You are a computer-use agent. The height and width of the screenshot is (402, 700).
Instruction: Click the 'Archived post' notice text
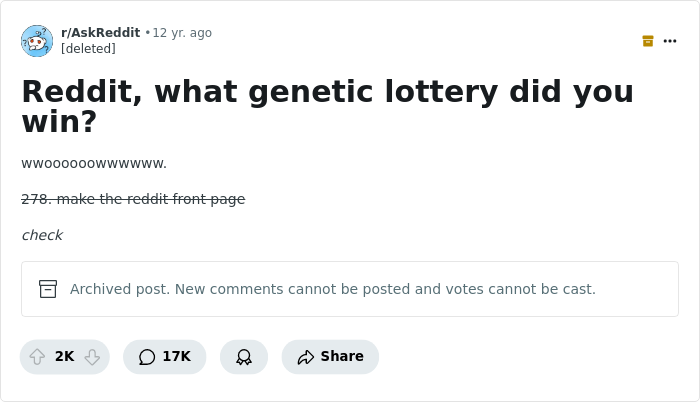[x=333, y=289]
